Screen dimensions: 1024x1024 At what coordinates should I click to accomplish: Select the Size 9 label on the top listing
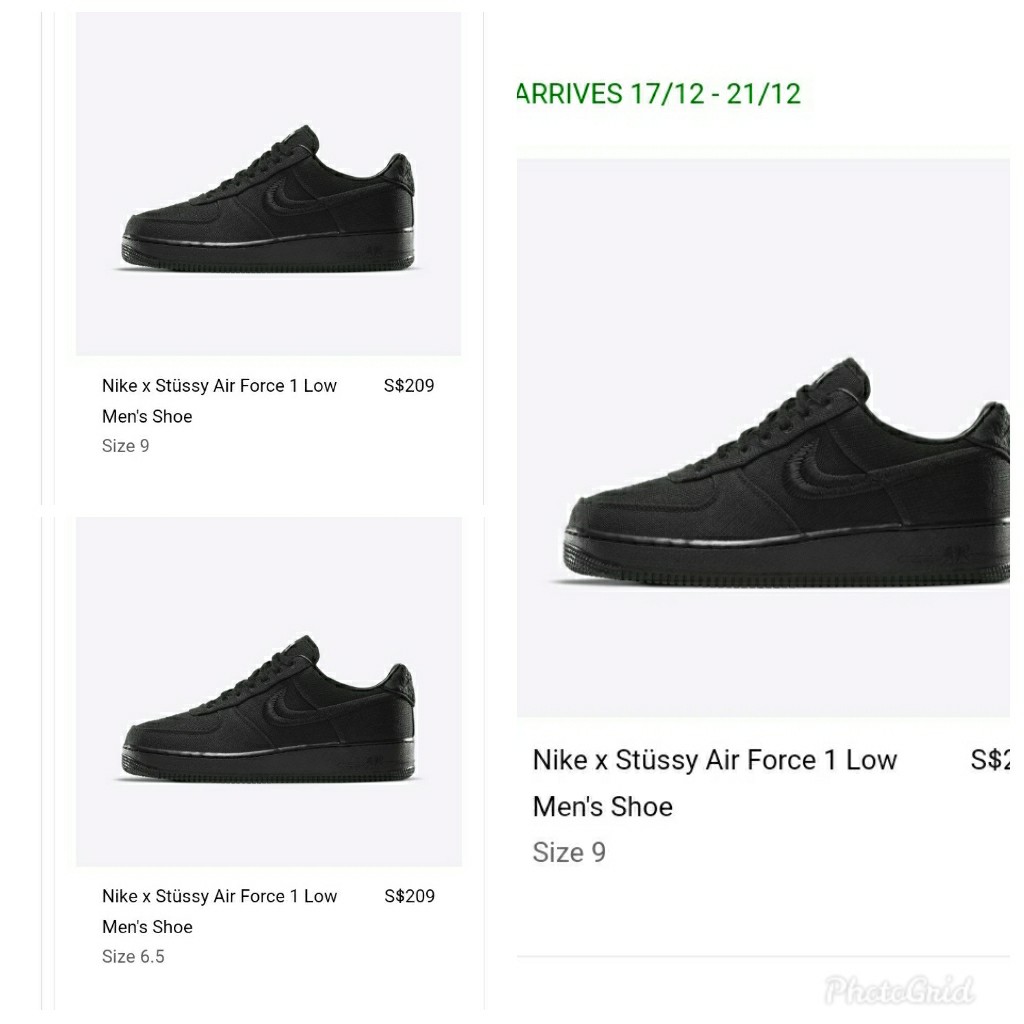124,446
